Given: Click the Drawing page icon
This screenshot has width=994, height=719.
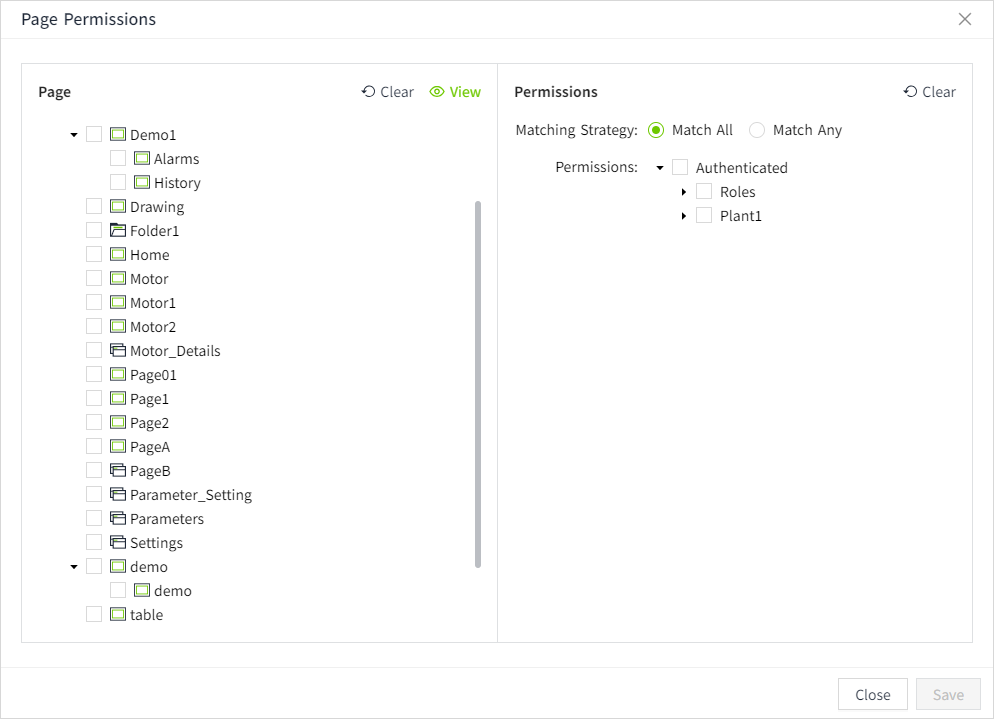Looking at the screenshot, I should tap(118, 207).
